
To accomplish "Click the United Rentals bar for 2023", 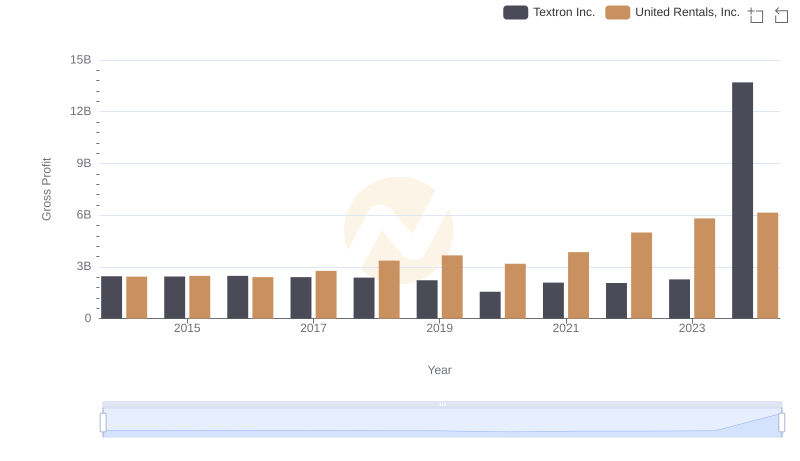I will [705, 269].
